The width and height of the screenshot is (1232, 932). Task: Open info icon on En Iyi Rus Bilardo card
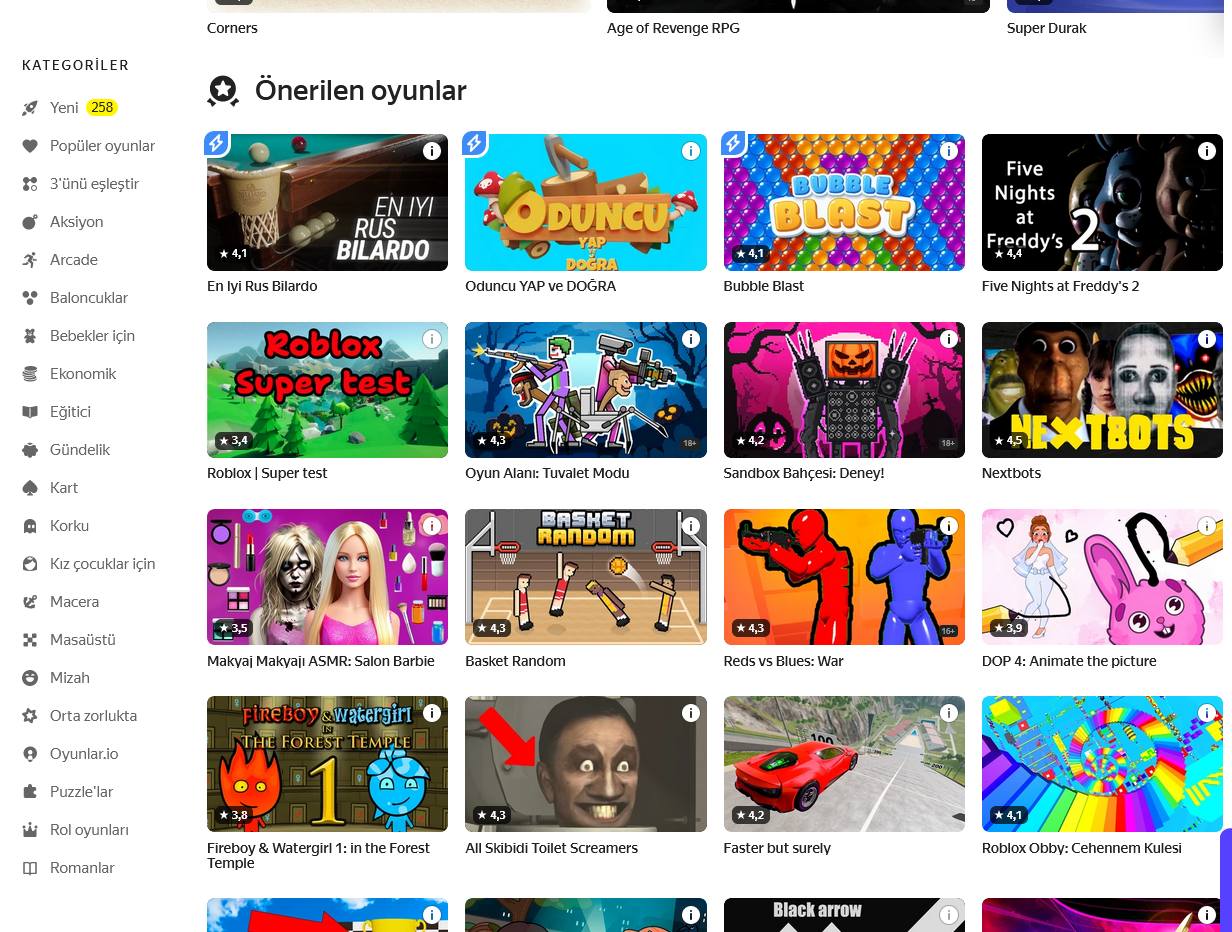coord(432,151)
